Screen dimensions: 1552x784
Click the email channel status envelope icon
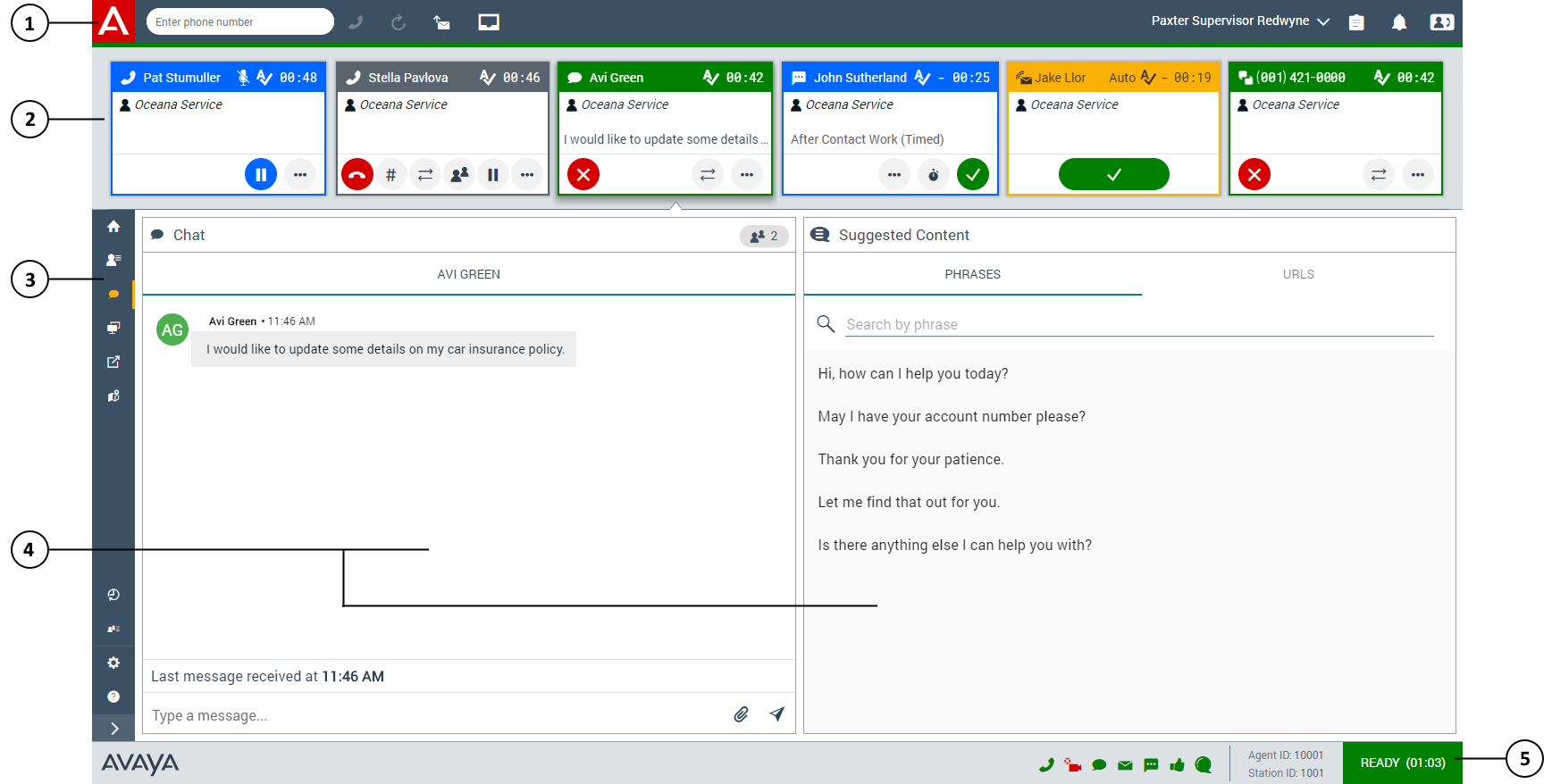pos(1125,765)
